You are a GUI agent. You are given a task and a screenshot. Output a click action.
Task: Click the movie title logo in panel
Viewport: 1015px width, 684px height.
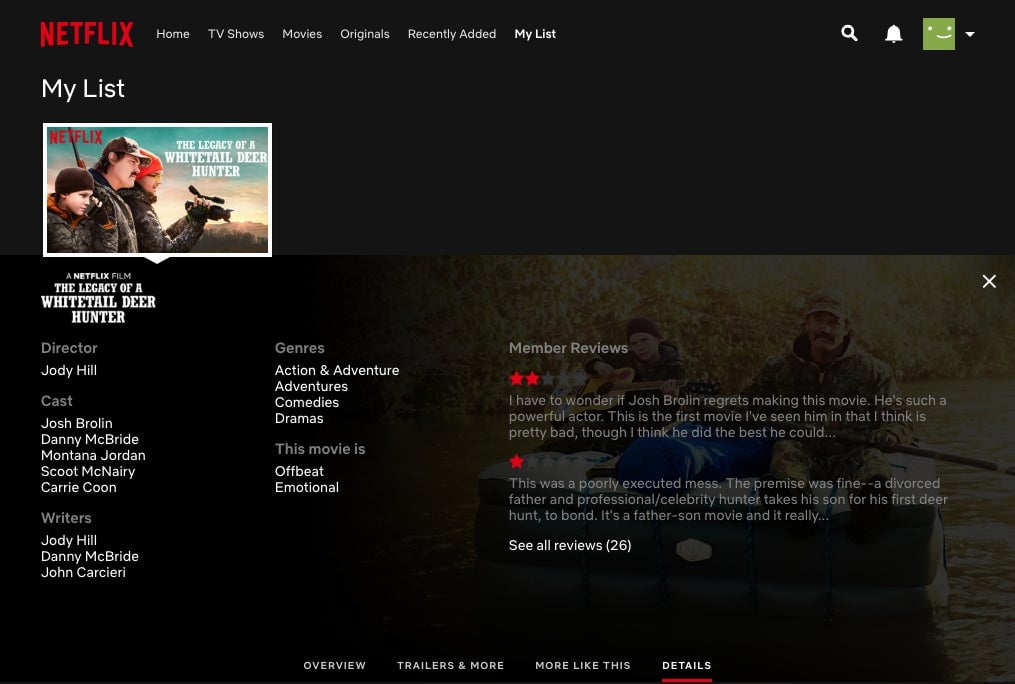point(98,298)
